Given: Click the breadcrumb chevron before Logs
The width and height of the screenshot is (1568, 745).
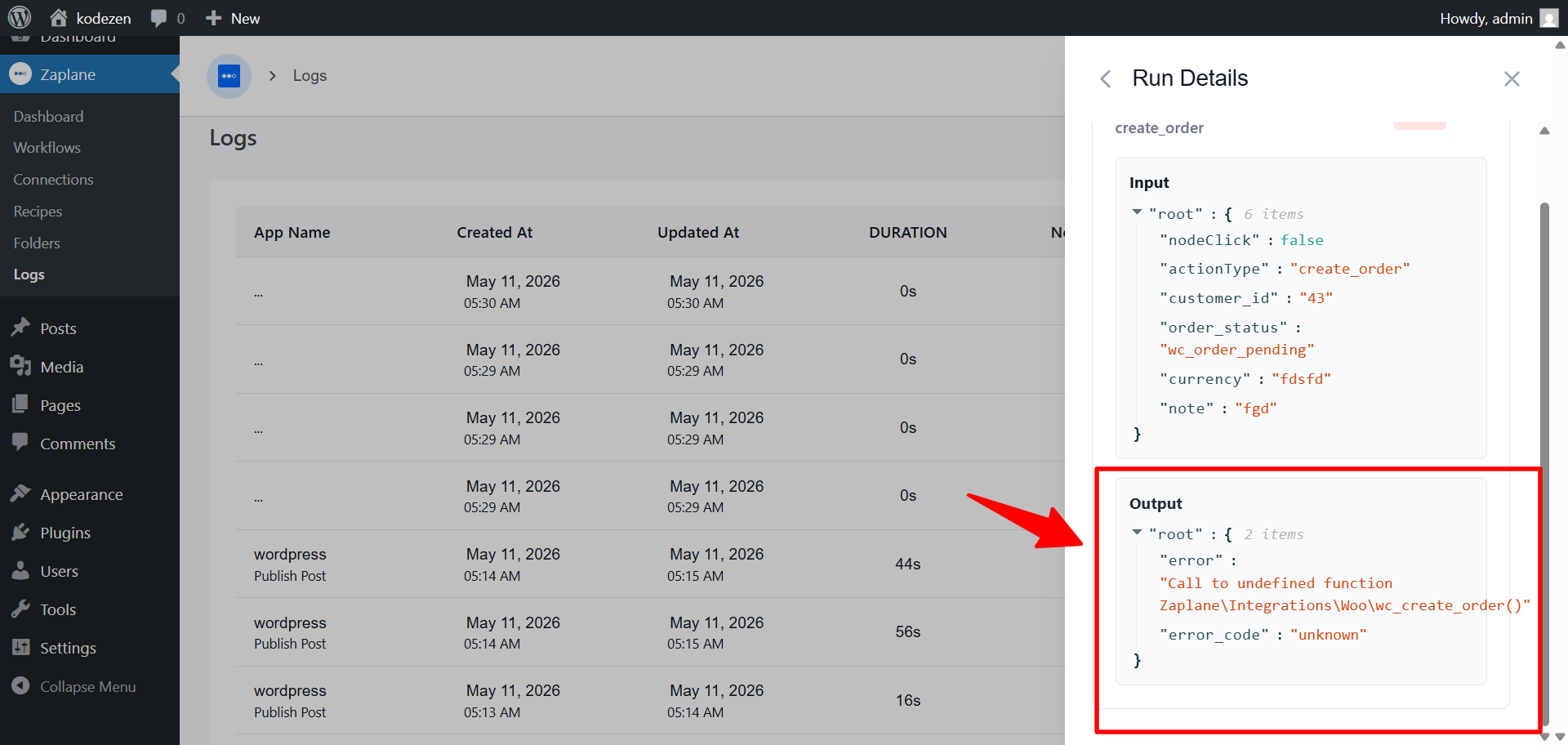Looking at the screenshot, I should [x=273, y=76].
